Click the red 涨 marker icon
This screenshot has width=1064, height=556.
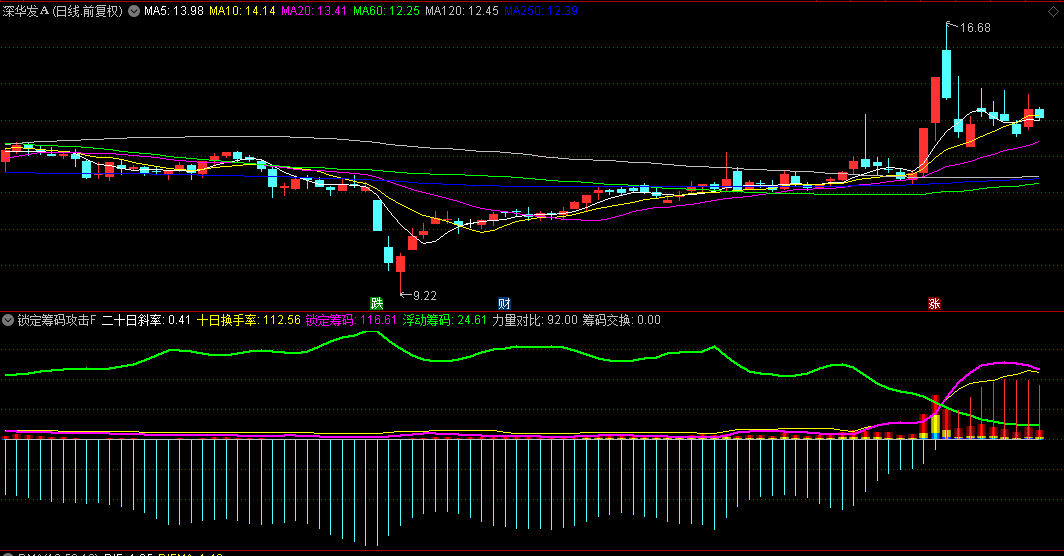pos(934,303)
